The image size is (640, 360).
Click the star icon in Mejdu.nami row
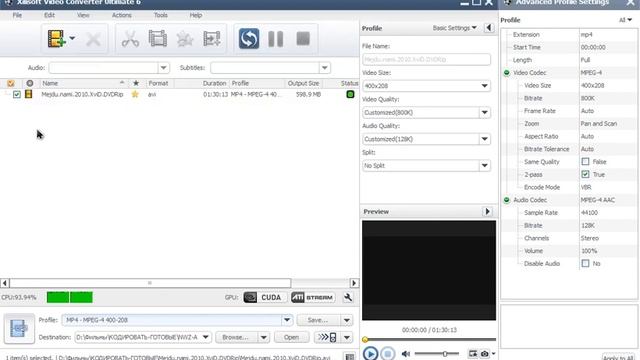pos(135,94)
